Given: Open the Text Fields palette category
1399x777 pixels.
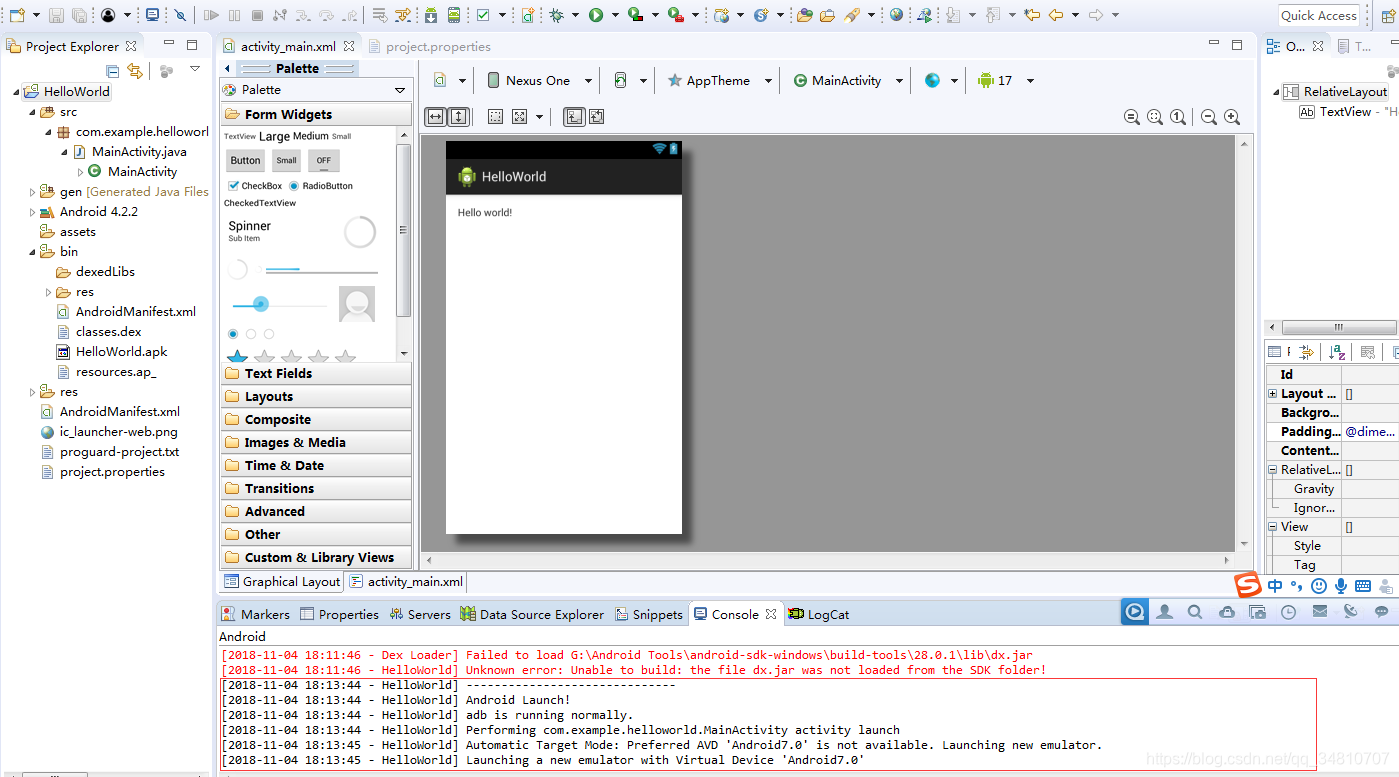Looking at the screenshot, I should pos(316,373).
